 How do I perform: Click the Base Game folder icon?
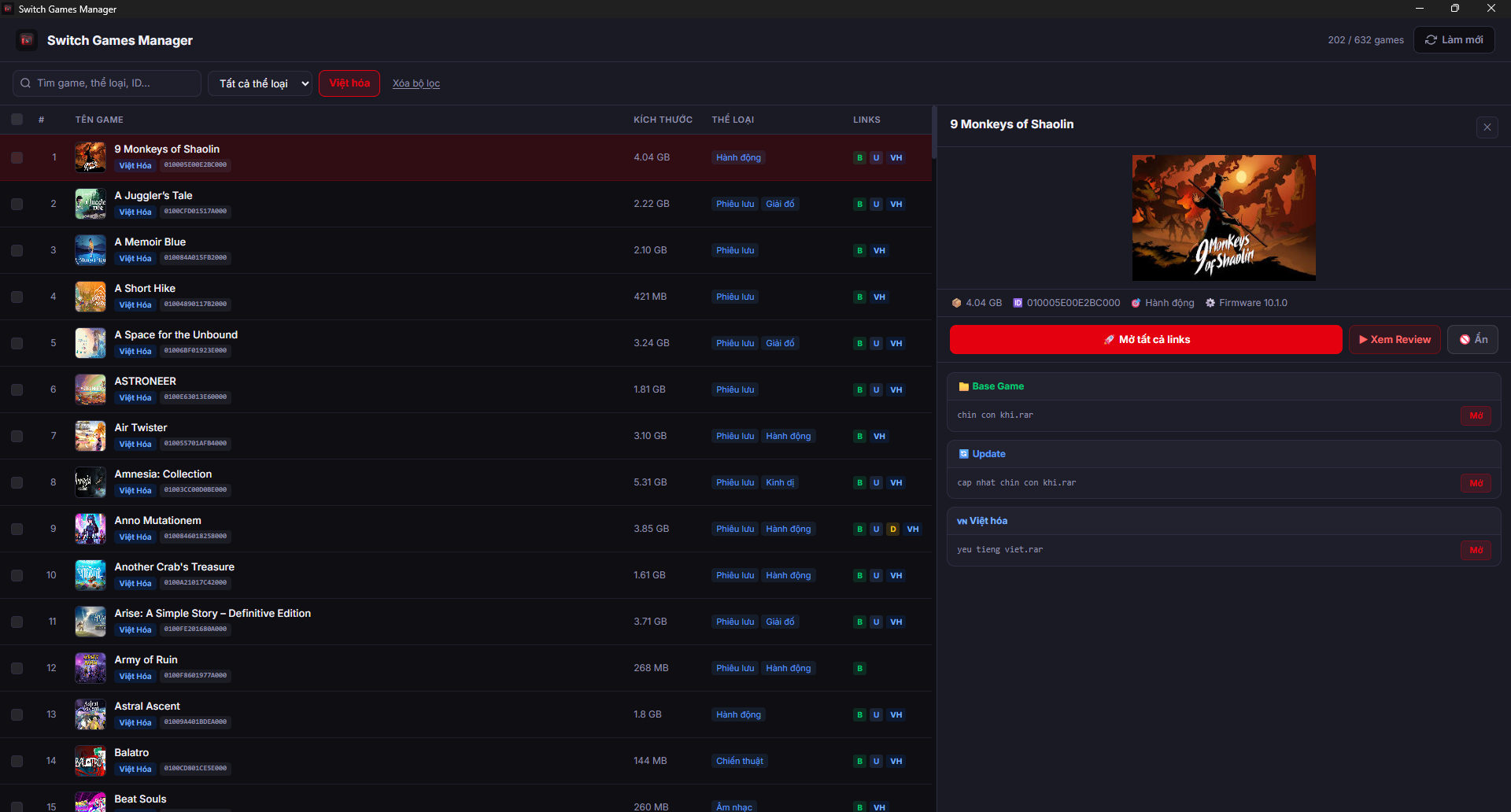click(963, 386)
